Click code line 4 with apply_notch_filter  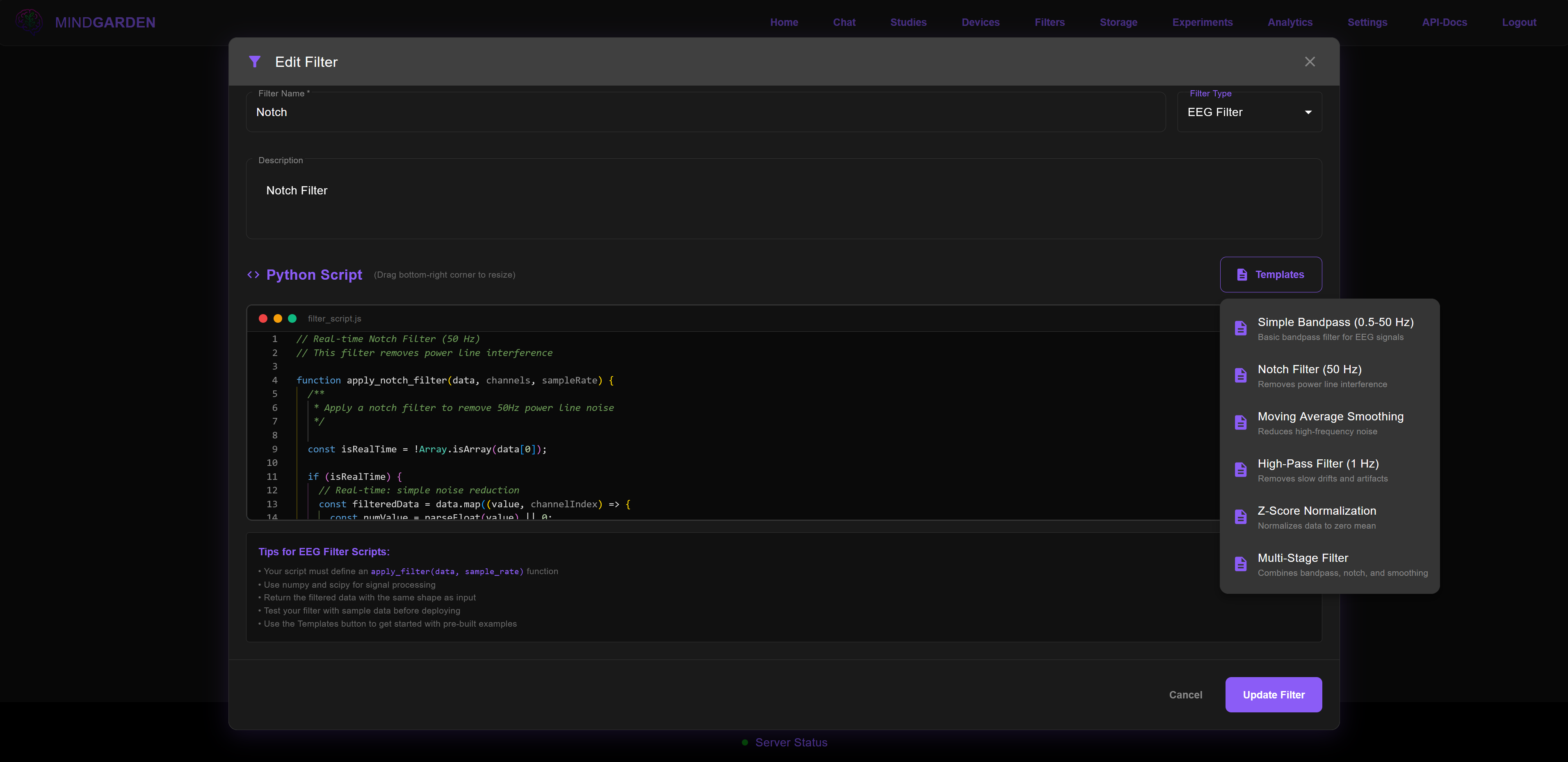pyautogui.click(x=455, y=381)
